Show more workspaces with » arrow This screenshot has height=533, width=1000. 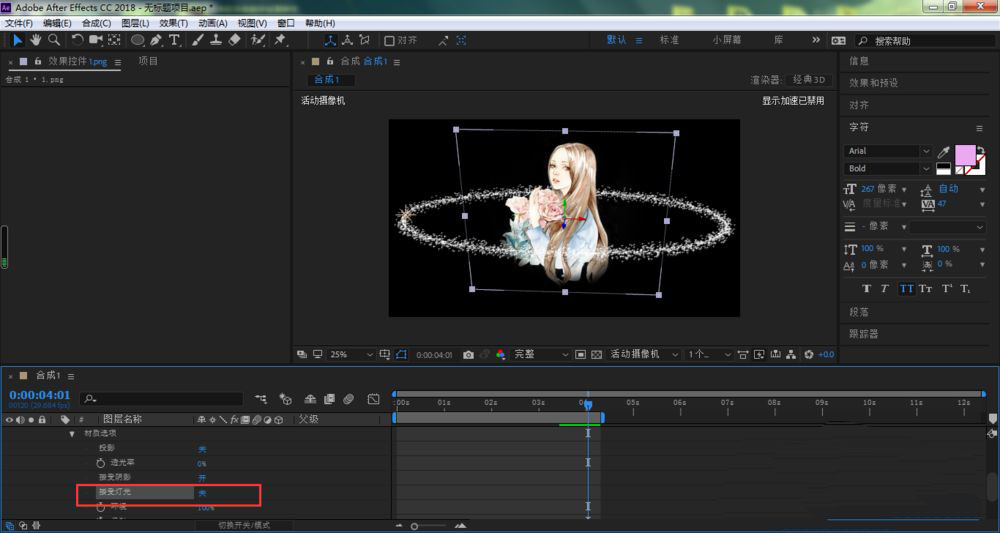coord(816,40)
